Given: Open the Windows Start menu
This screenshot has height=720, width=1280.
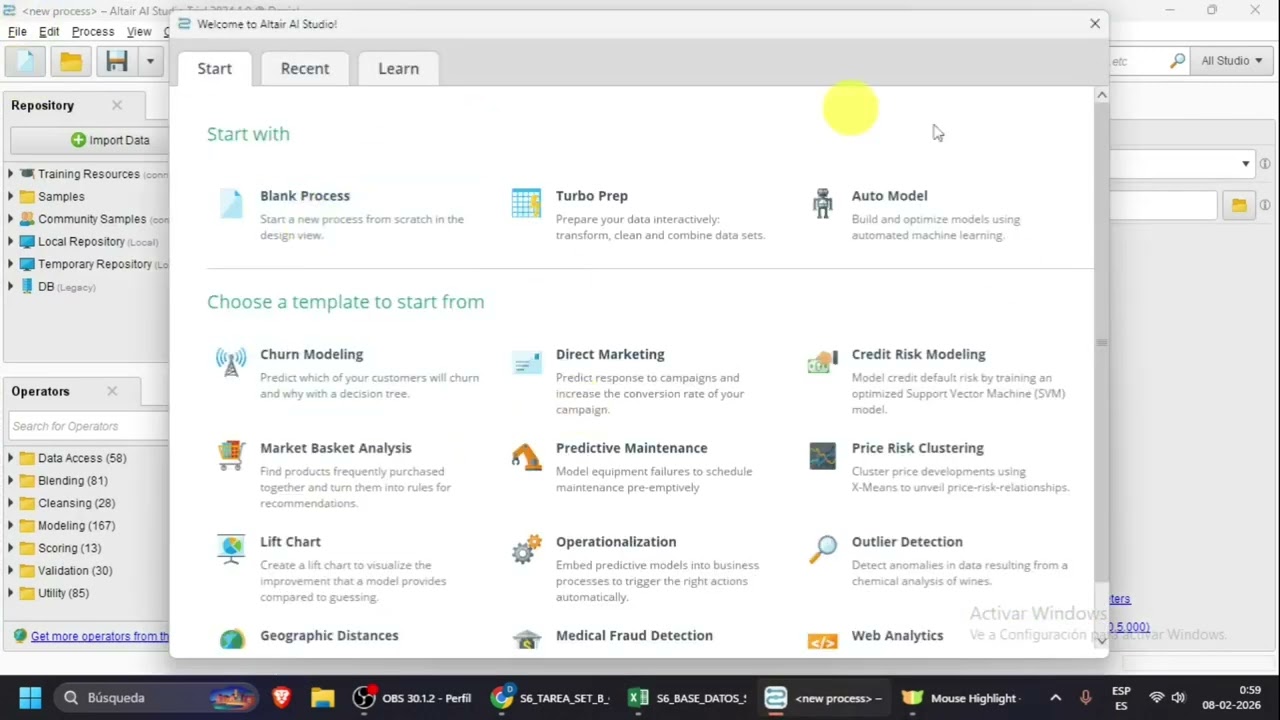Looking at the screenshot, I should point(30,697).
